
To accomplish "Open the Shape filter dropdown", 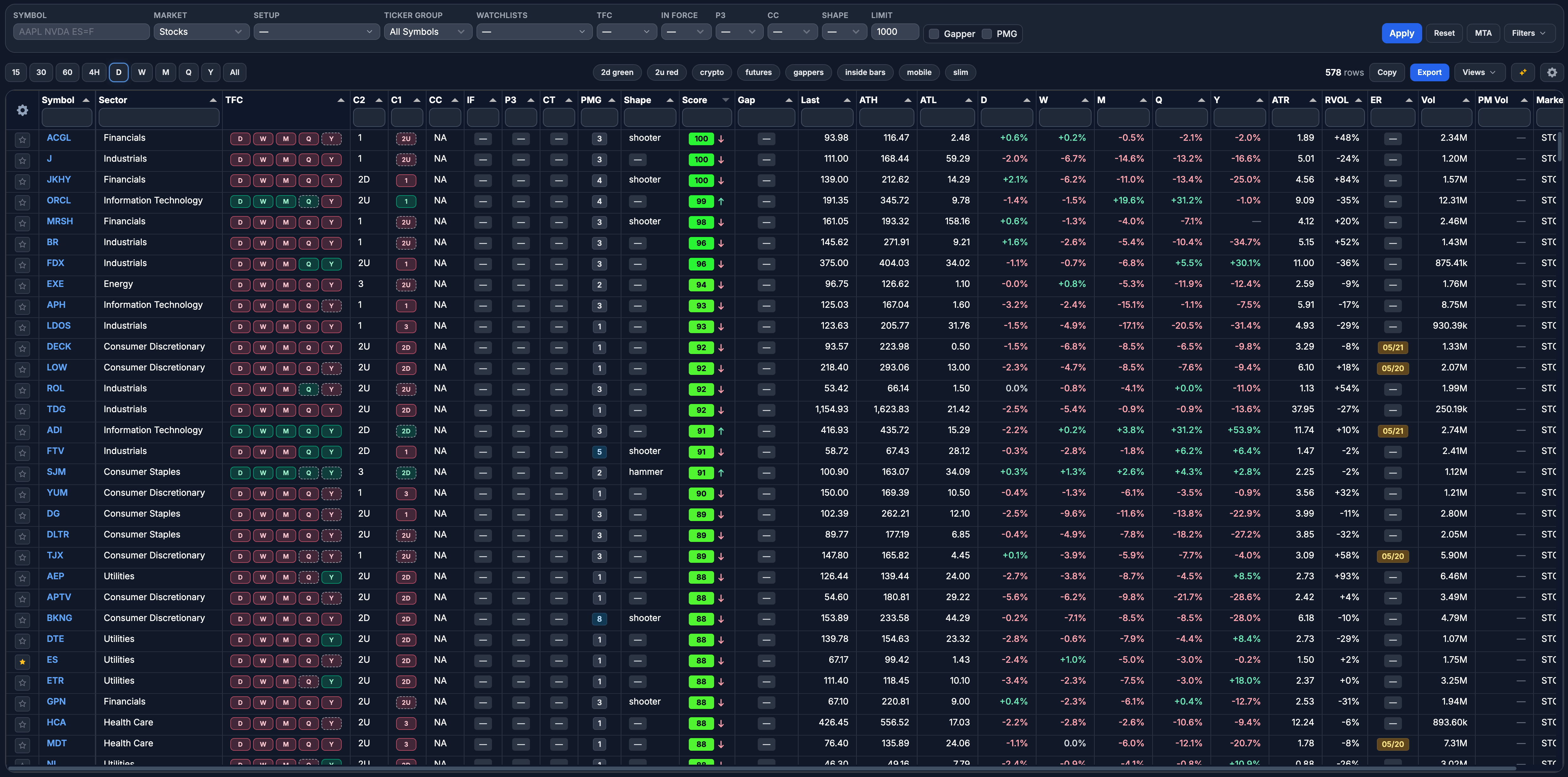I will pos(844,32).
